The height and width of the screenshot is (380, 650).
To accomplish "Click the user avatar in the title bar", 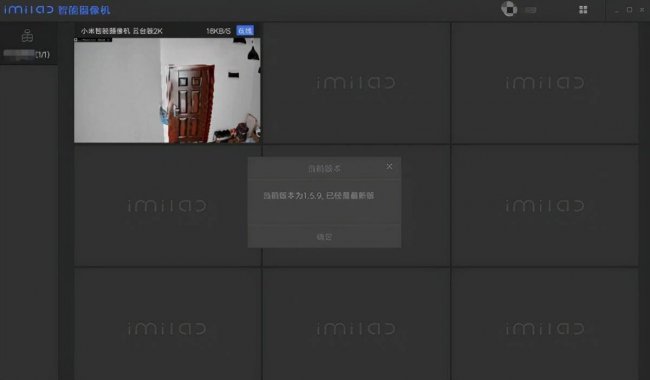I will click(509, 9).
